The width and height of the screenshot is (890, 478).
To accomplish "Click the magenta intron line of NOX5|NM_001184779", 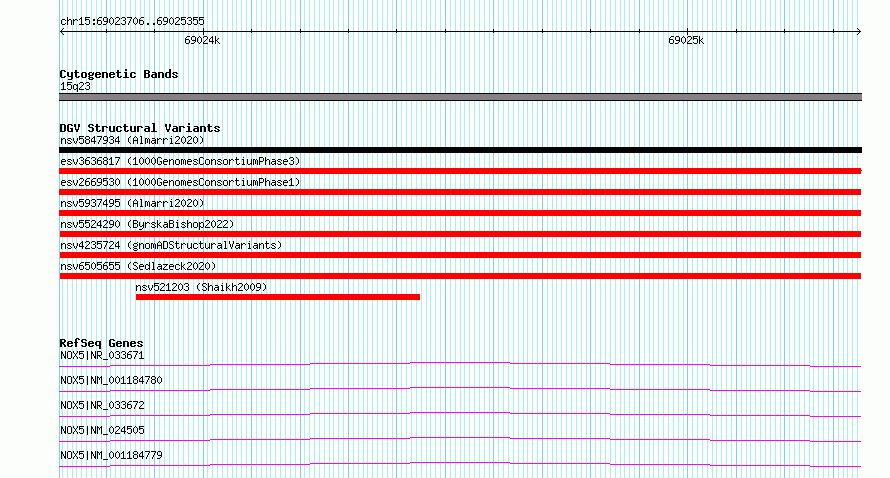I will coord(460,464).
